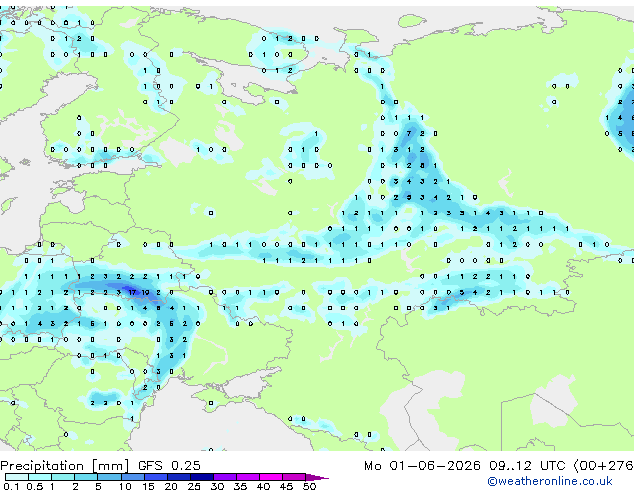Click the "0.1" legend label
Image resolution: width=634 pixels, height=490 pixels.
(12, 486)
